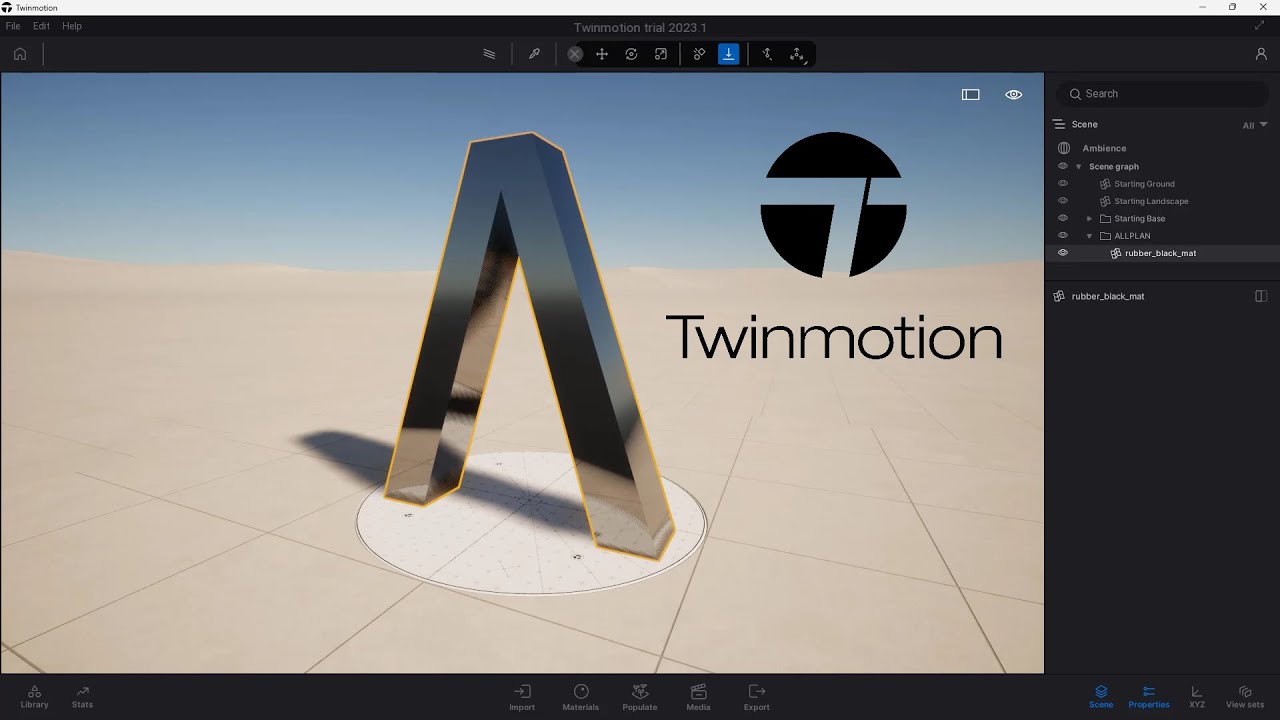Image resolution: width=1280 pixels, height=720 pixels.
Task: Open viewport eye view settings
Action: [x=1014, y=94]
